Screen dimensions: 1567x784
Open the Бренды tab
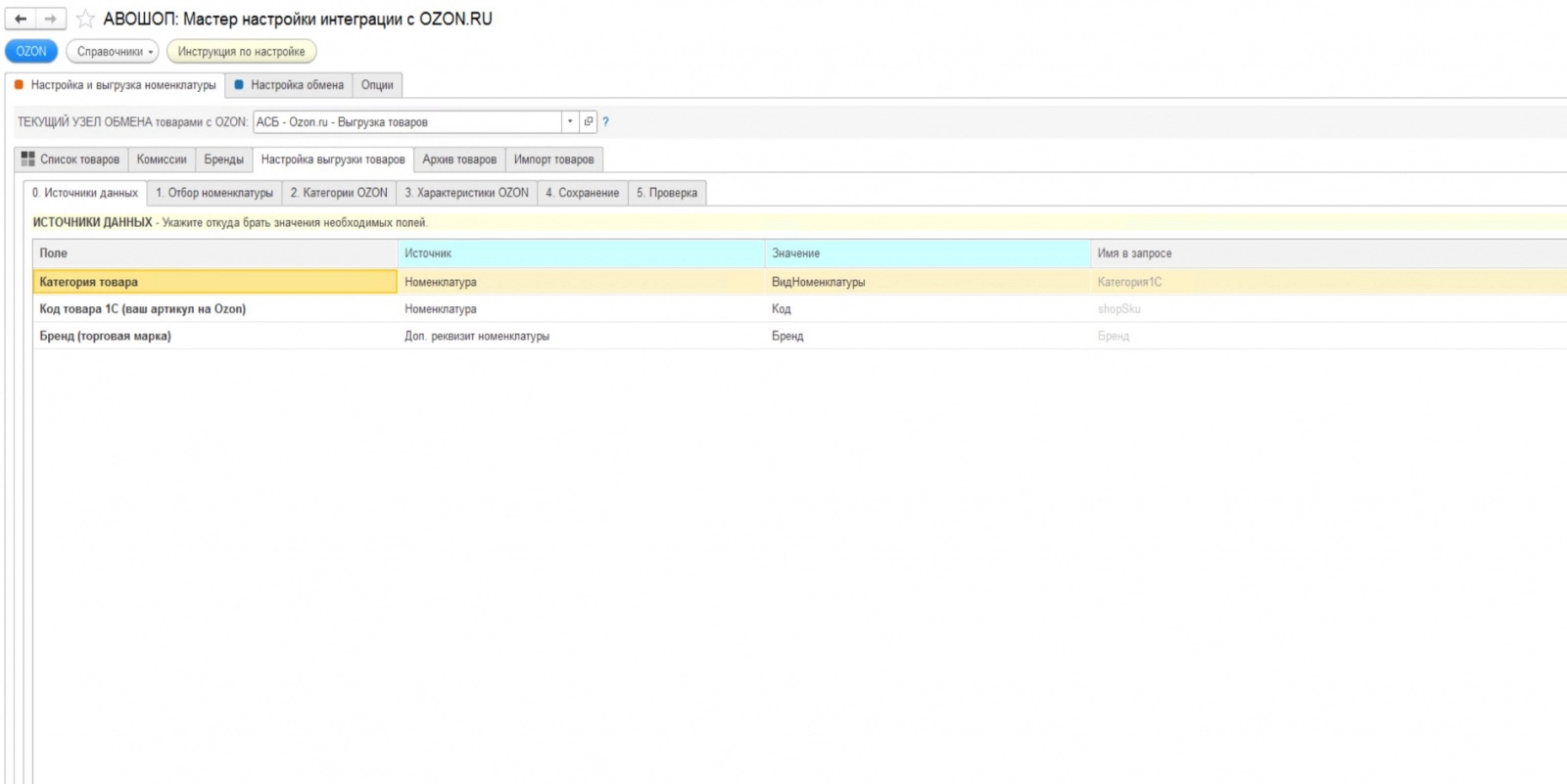224,160
